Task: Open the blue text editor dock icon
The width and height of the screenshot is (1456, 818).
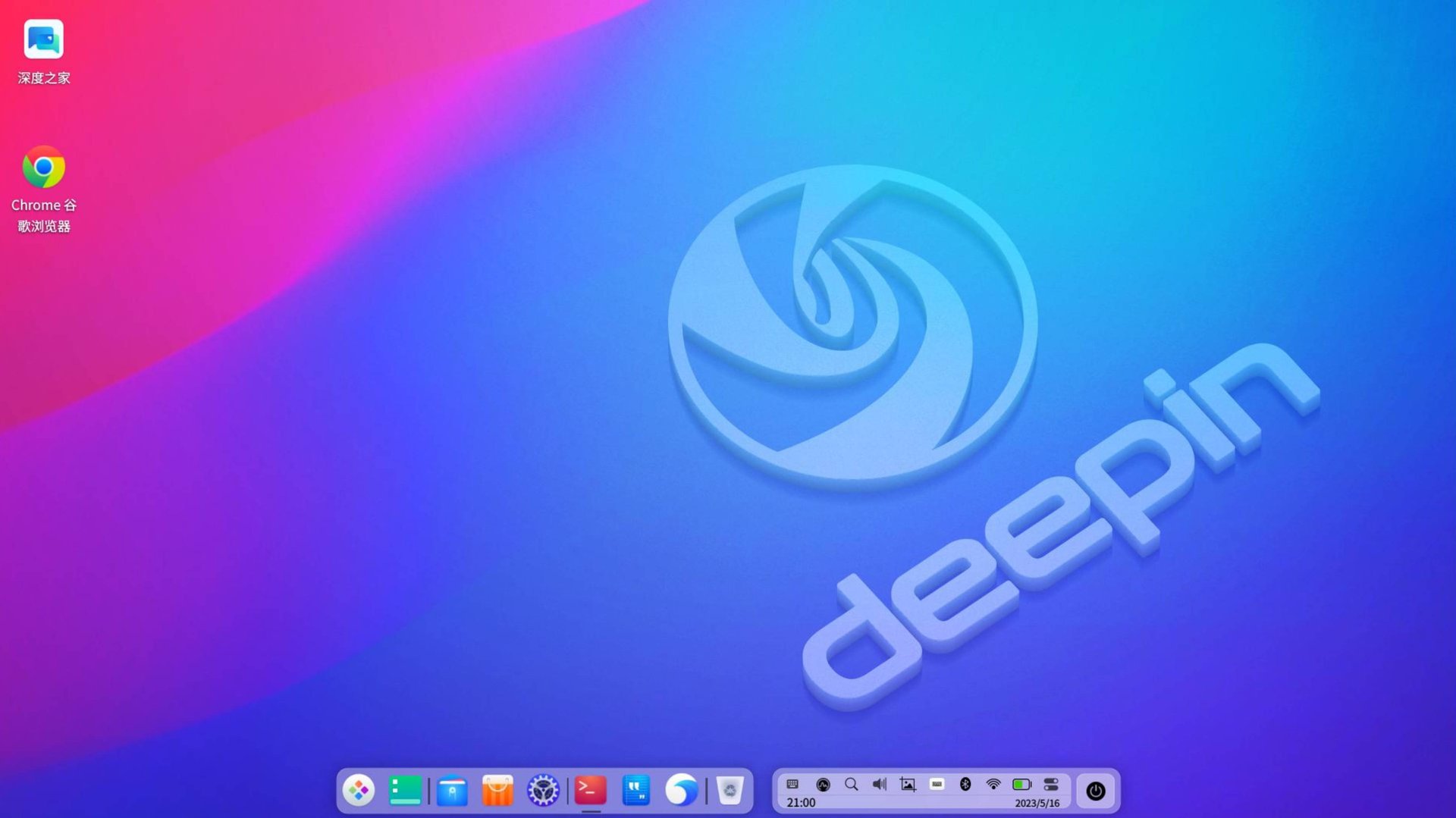Action: 636,790
